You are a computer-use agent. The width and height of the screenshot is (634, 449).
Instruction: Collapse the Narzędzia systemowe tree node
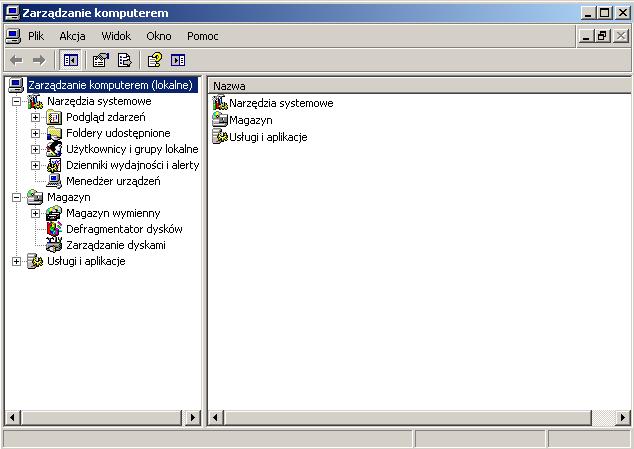point(16,101)
